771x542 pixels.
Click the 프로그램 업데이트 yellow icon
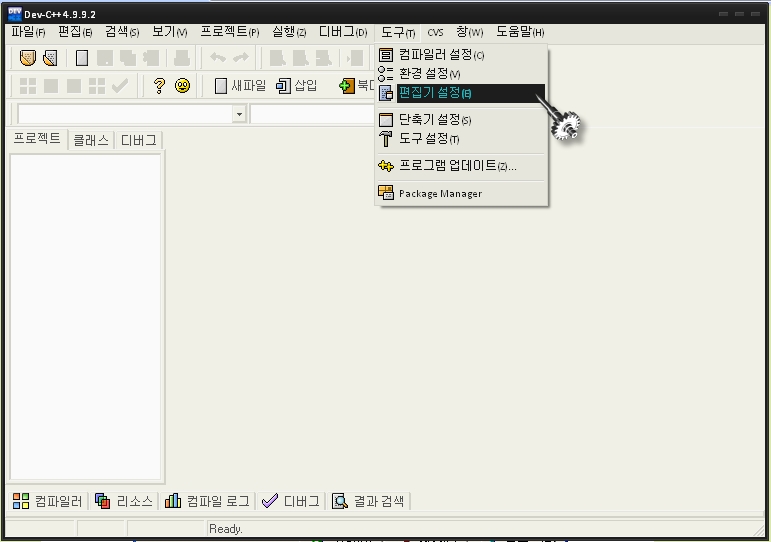[x=386, y=166]
